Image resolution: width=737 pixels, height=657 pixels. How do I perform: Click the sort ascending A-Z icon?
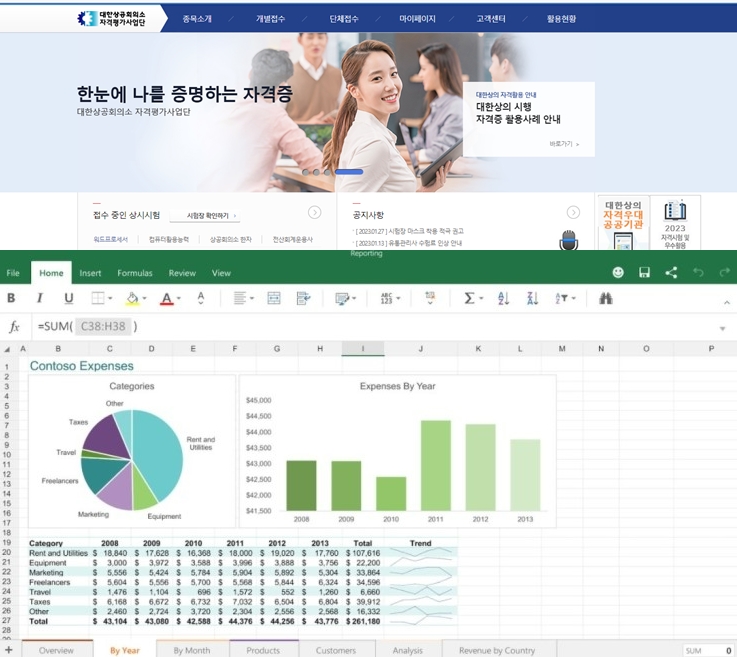click(x=504, y=298)
